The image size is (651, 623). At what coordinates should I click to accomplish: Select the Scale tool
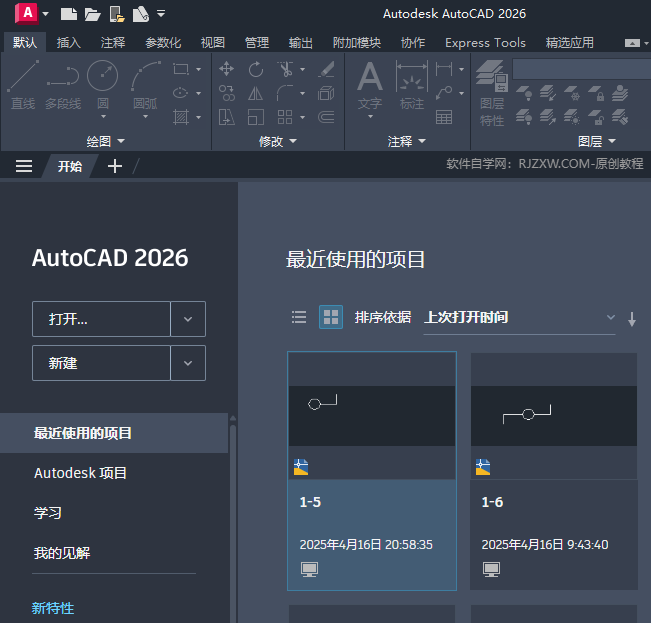pos(256,117)
